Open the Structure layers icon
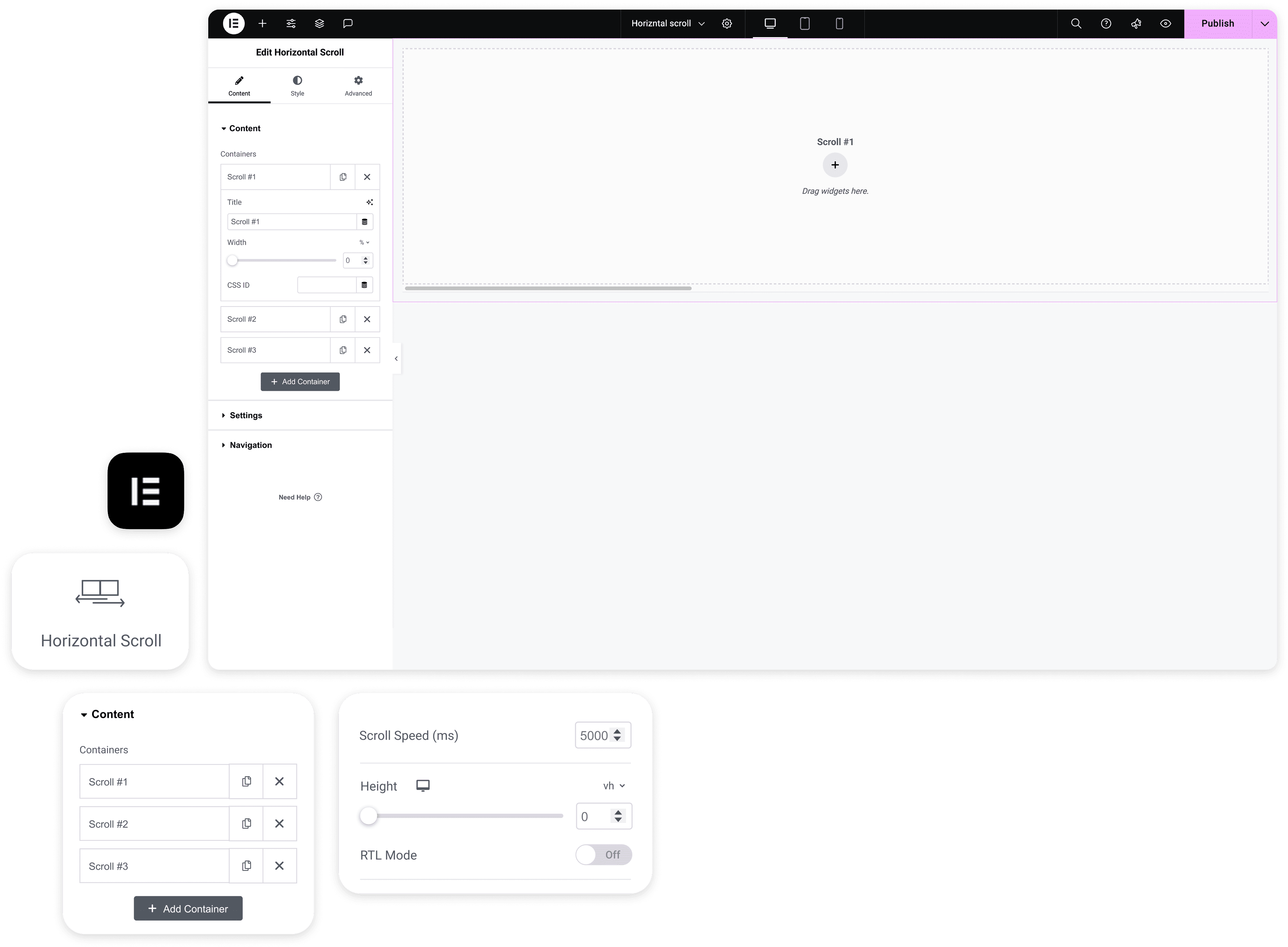1288x947 pixels. click(x=319, y=23)
